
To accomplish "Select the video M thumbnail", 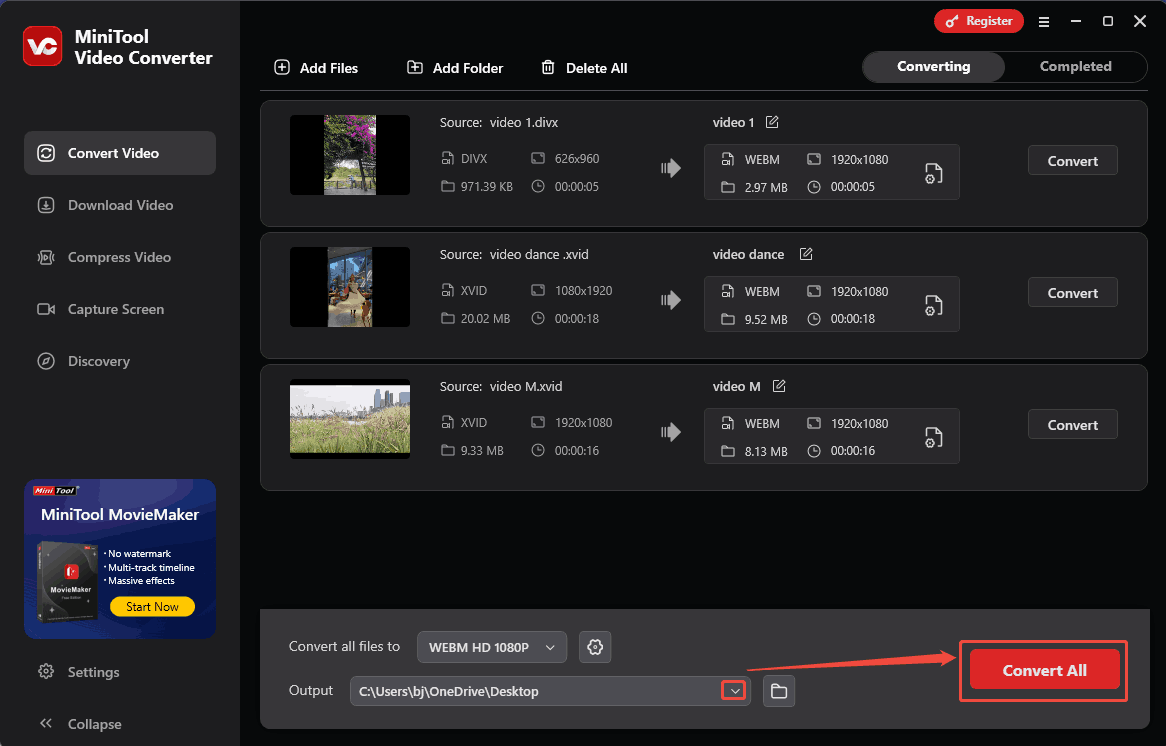I will pos(350,418).
